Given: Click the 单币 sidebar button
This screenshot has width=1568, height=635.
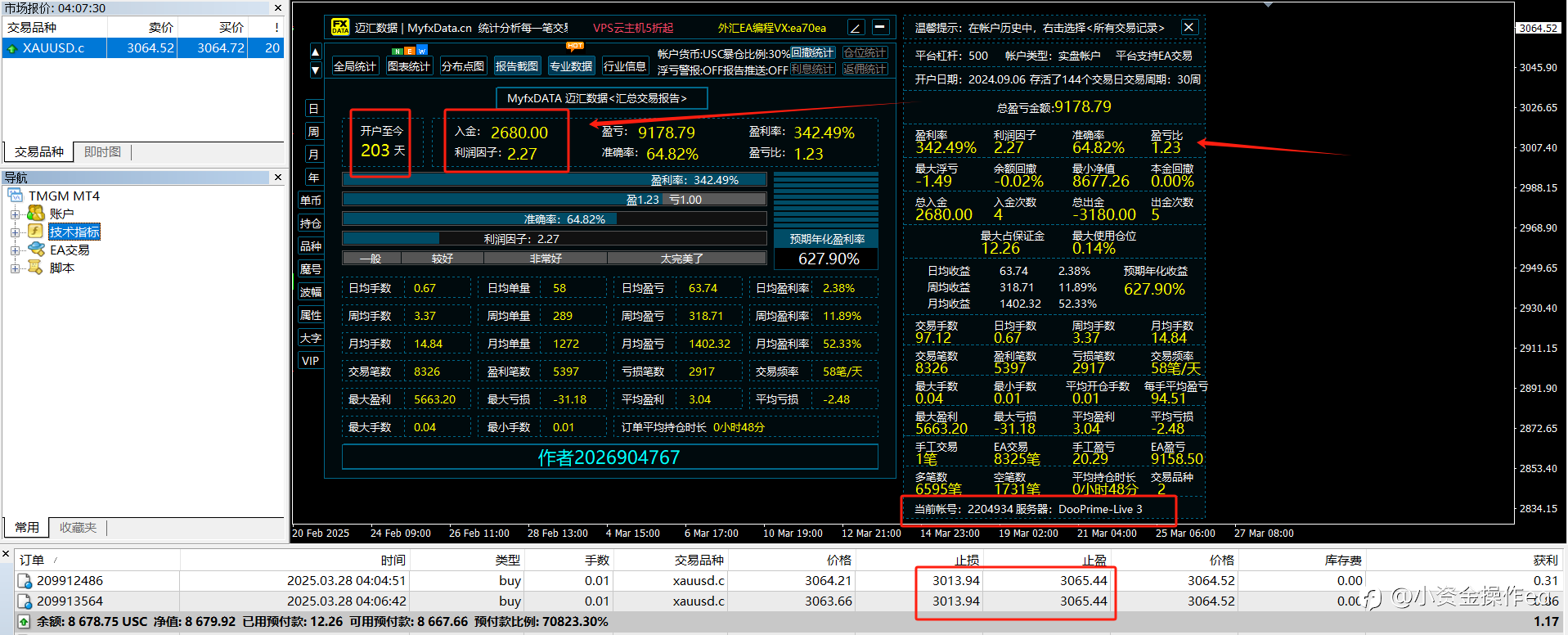Looking at the screenshot, I should (x=311, y=200).
